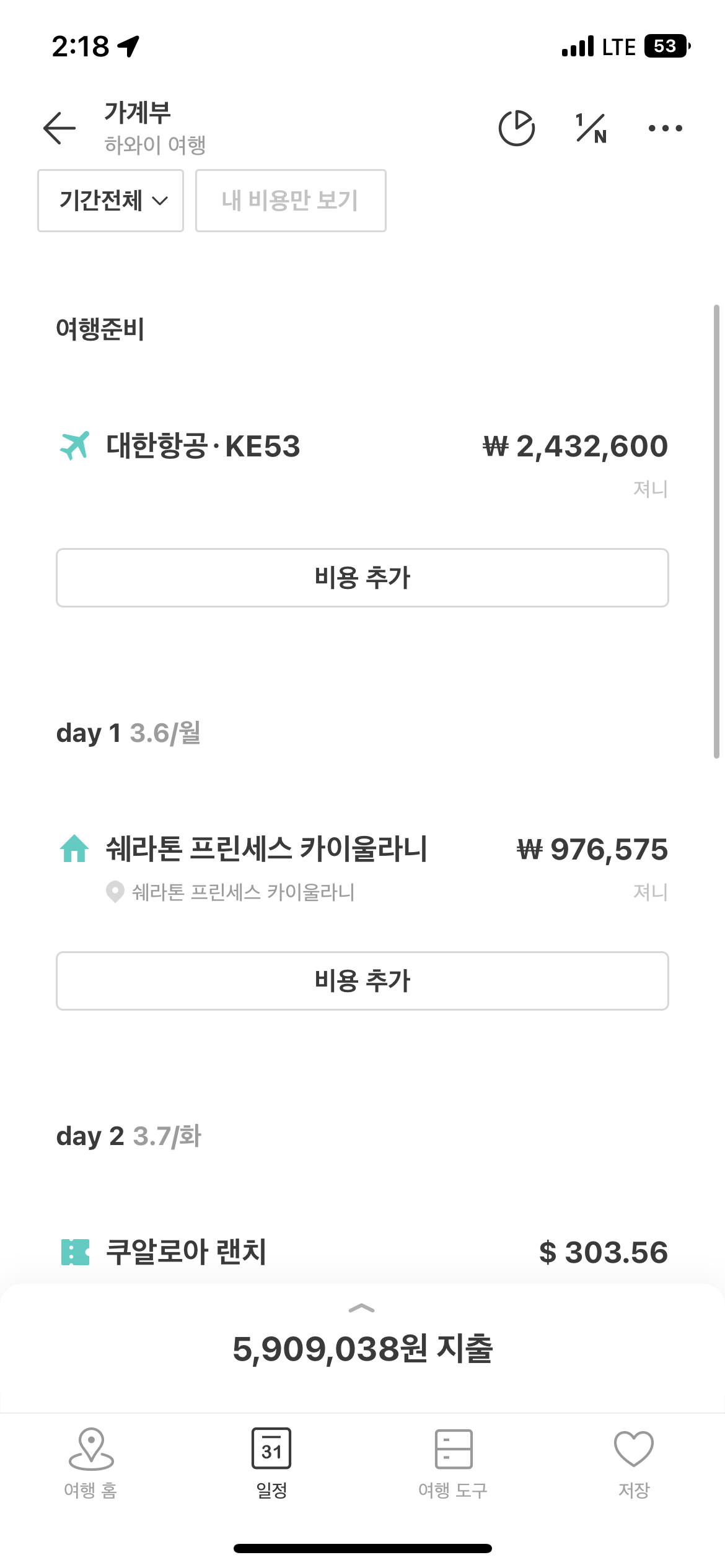Screen dimensions: 725x1568
Task: Click the vertical scrollbar on the right
Action: [716, 531]
